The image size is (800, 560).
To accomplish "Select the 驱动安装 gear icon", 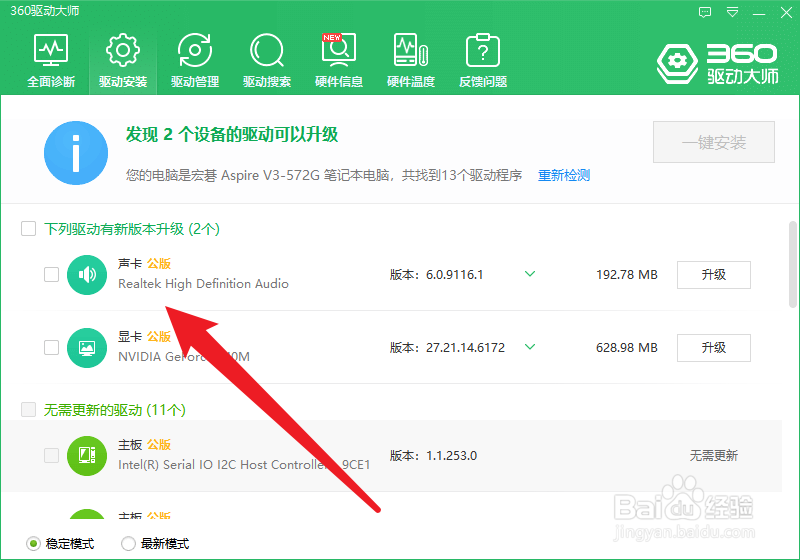I will pos(122,50).
